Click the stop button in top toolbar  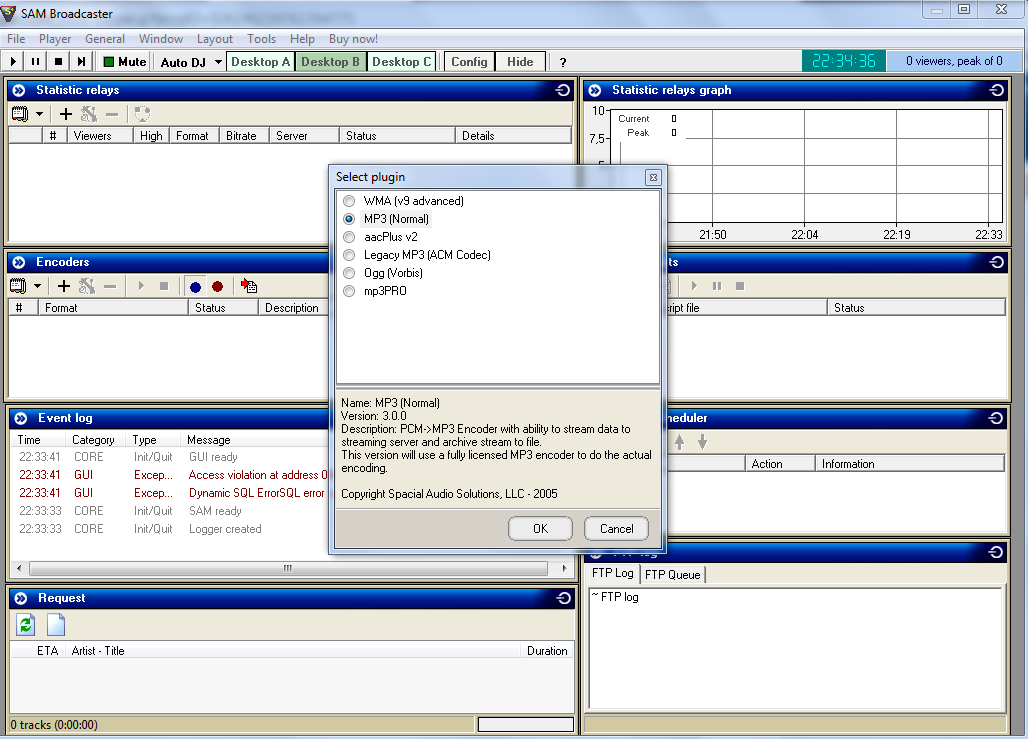[58, 62]
